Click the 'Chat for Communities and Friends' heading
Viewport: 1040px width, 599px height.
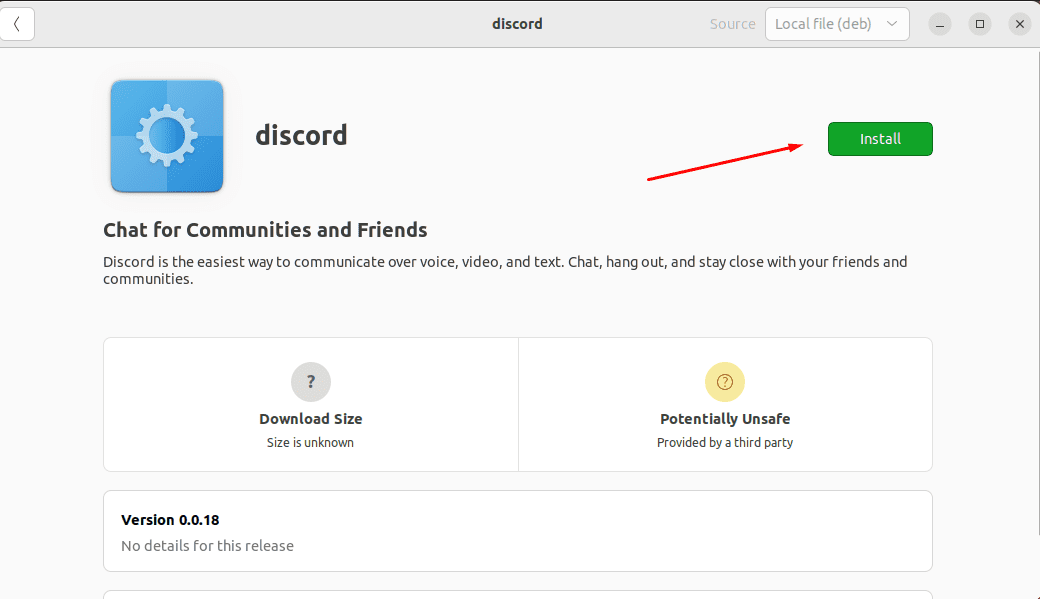pyautogui.click(x=265, y=230)
